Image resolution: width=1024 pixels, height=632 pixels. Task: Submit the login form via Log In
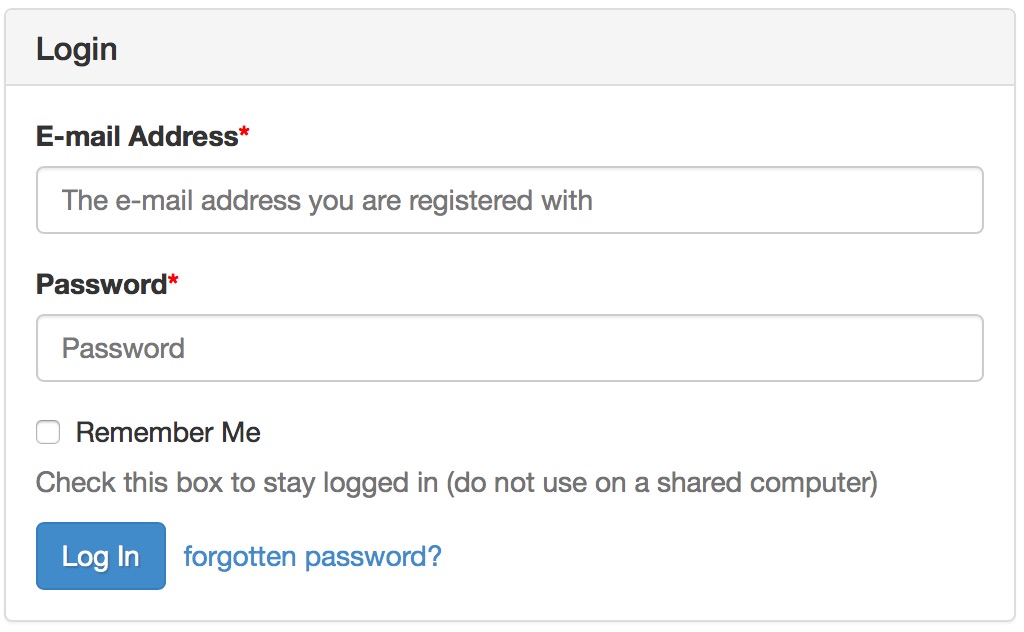point(101,556)
